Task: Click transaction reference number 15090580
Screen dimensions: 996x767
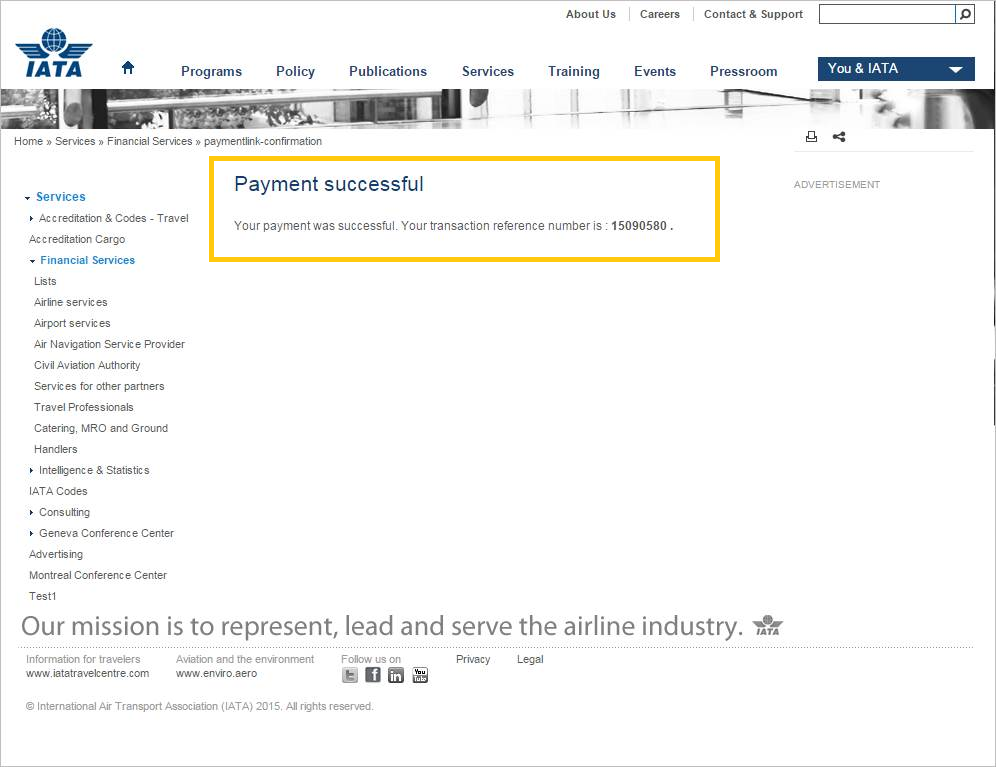Action: click(x=639, y=226)
